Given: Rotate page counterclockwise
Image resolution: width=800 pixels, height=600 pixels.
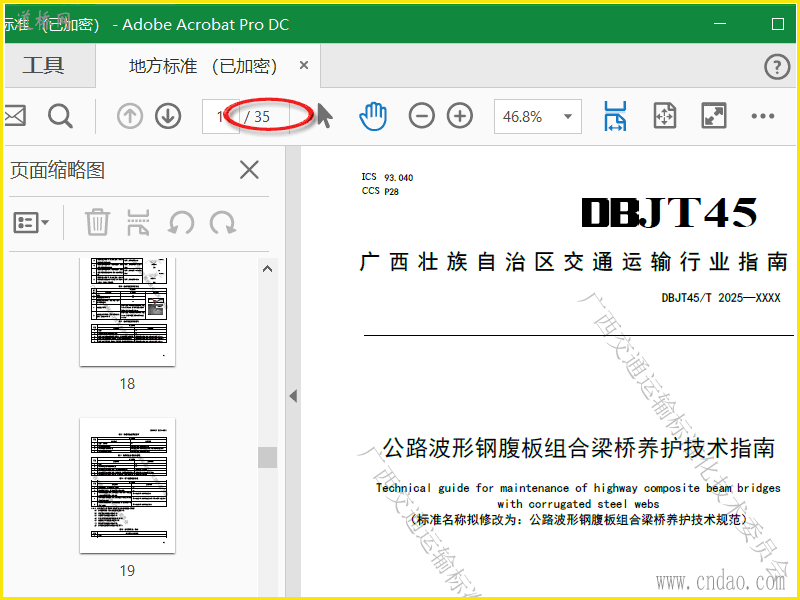Looking at the screenshot, I should (181, 223).
